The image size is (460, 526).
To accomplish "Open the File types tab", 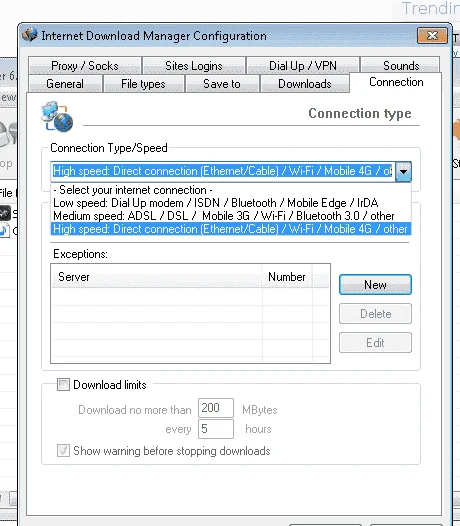I will coord(143,84).
